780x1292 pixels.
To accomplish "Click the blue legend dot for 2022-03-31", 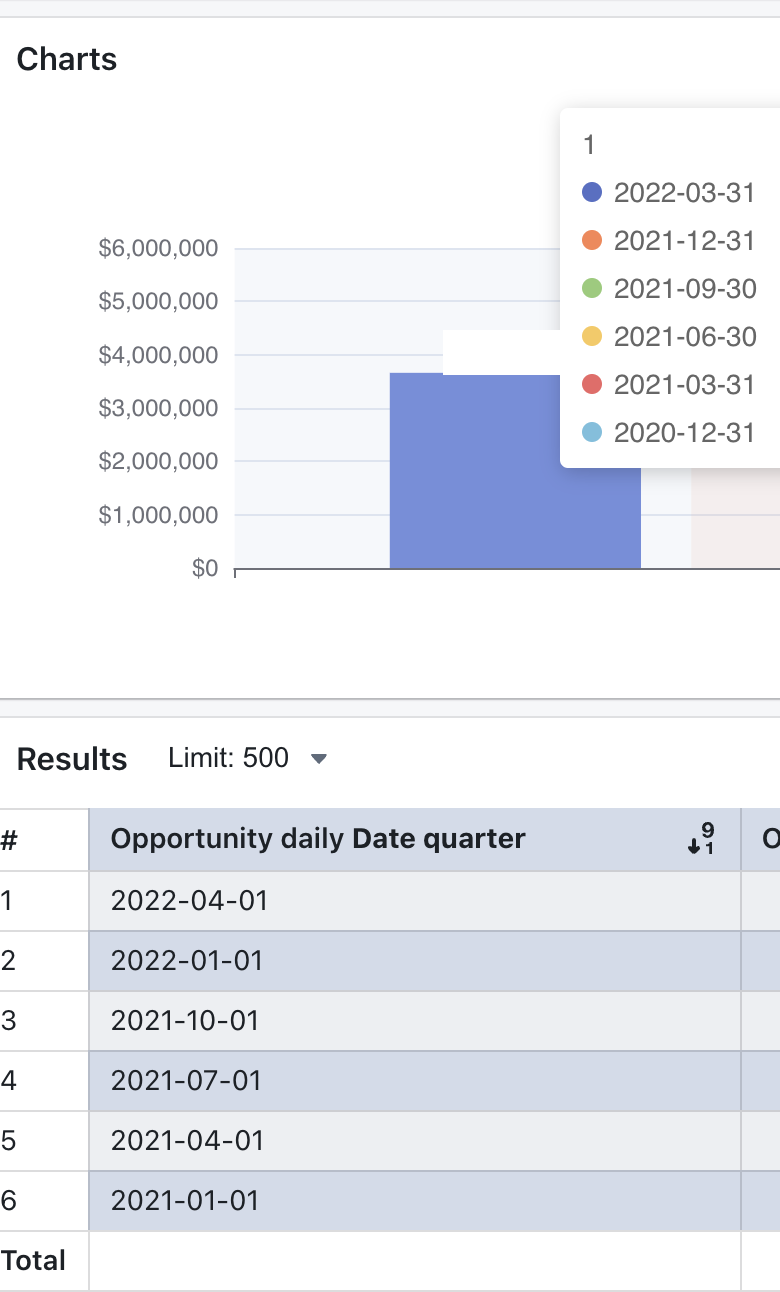I will pos(592,192).
